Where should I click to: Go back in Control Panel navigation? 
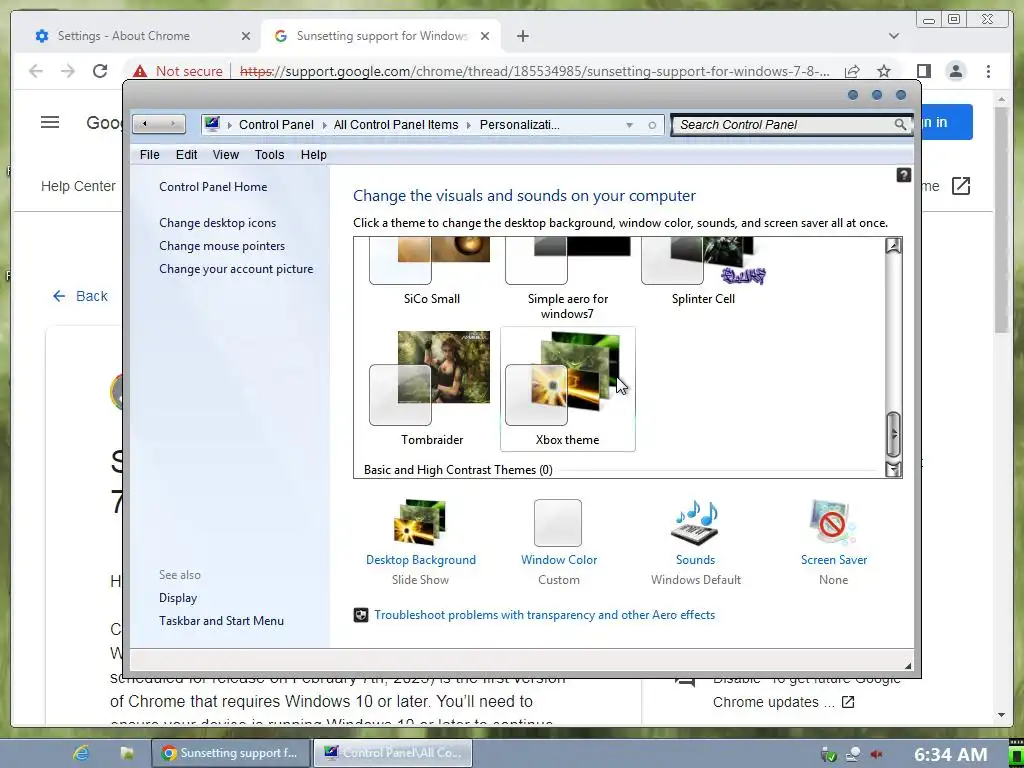145,124
